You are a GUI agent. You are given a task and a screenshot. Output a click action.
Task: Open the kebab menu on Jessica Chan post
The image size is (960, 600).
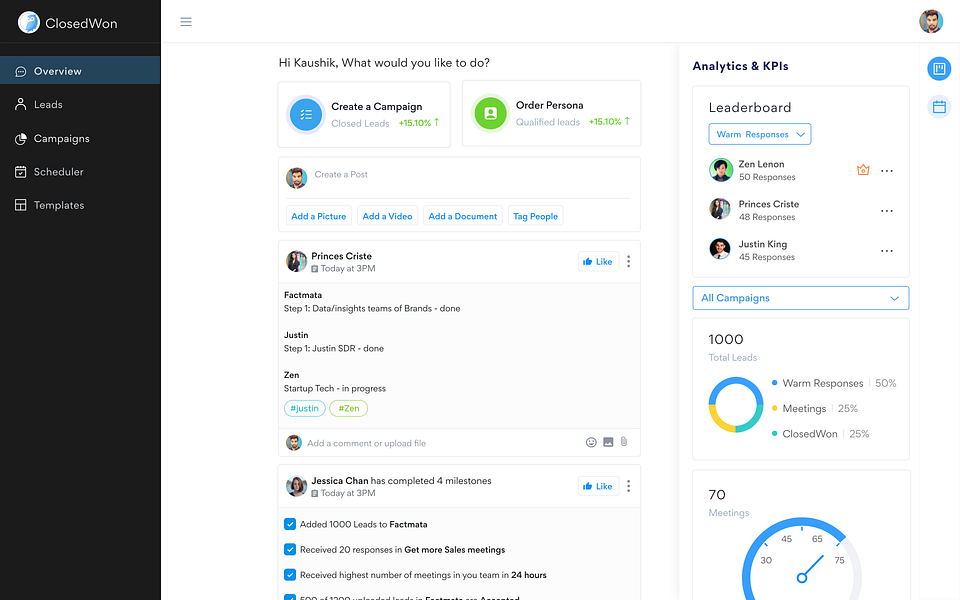click(x=628, y=486)
